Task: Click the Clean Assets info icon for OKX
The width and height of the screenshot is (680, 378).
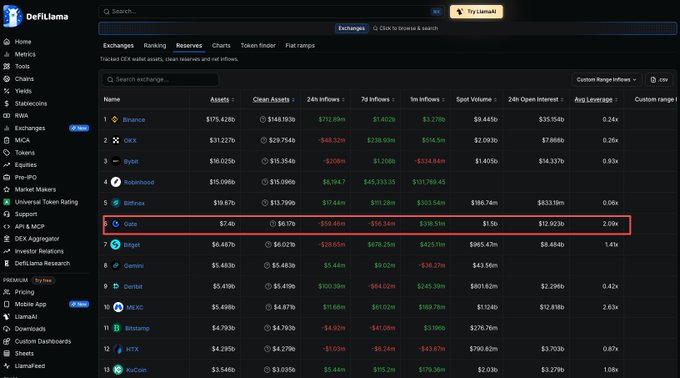Action: (263, 140)
